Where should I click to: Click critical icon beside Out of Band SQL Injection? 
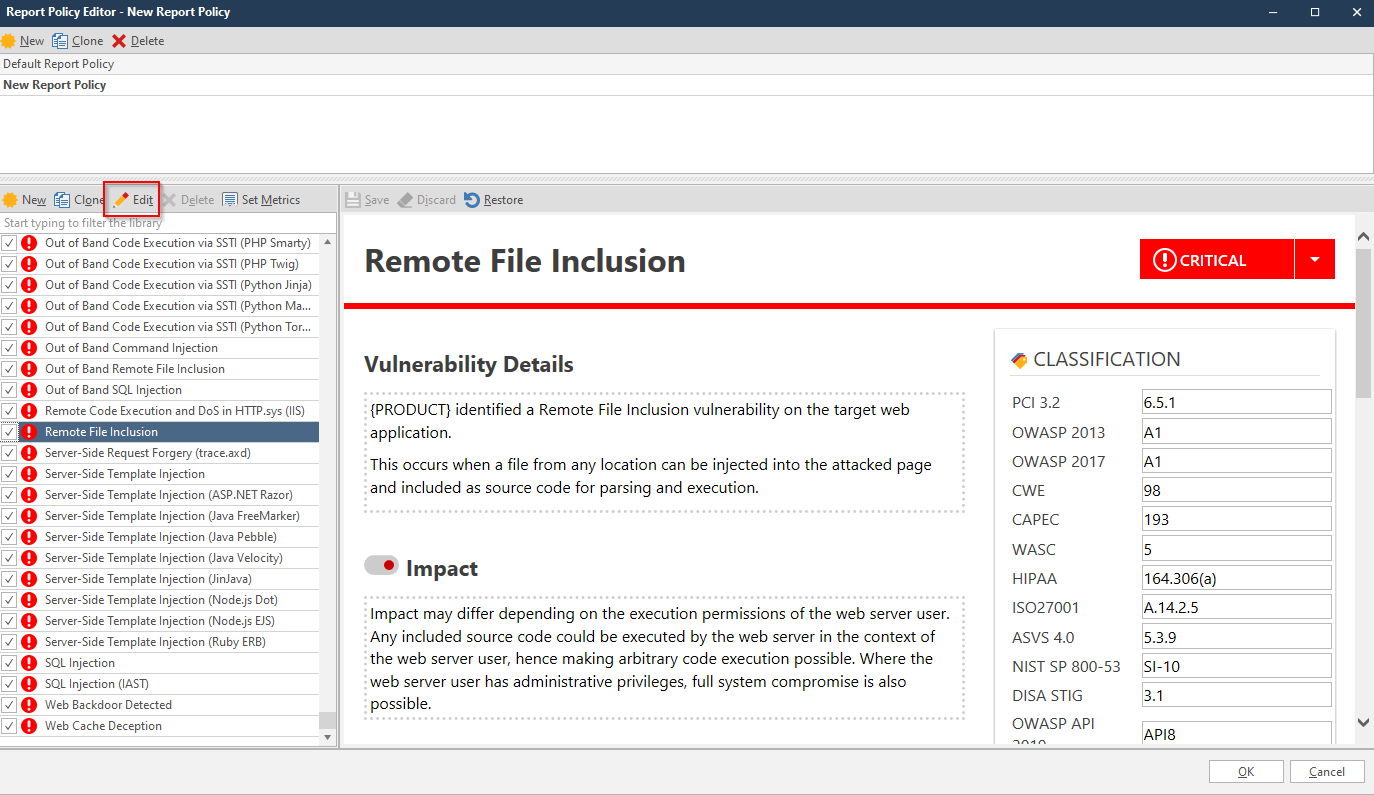click(x=29, y=390)
